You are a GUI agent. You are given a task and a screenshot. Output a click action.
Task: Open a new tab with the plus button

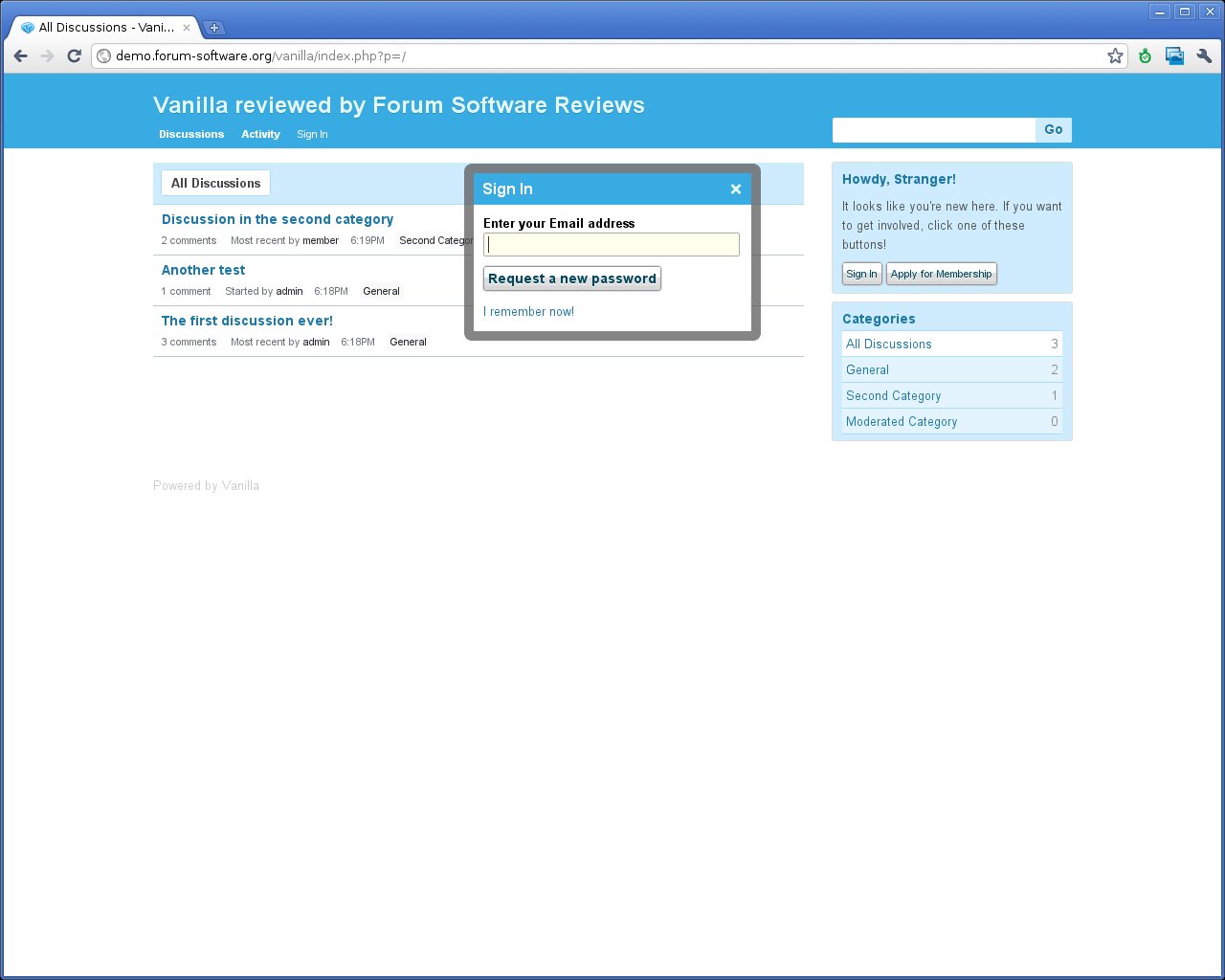(214, 28)
